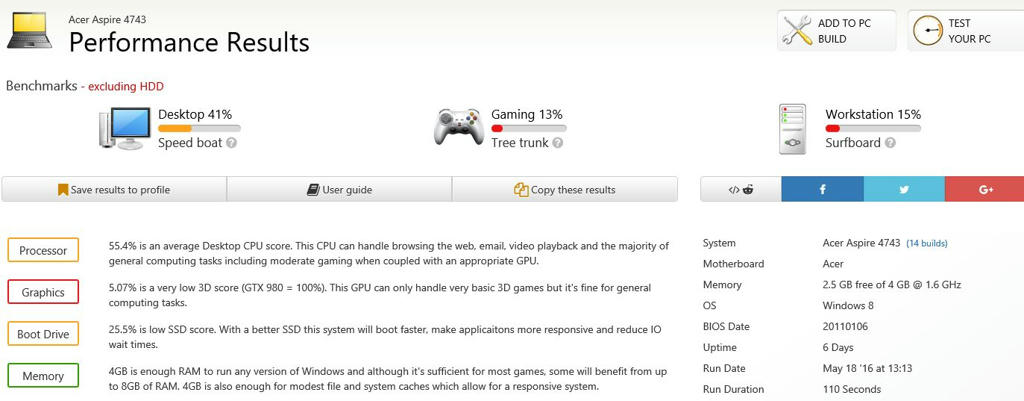This screenshot has width=1024, height=401.
Task: Share results on Twitter
Action: [904, 189]
